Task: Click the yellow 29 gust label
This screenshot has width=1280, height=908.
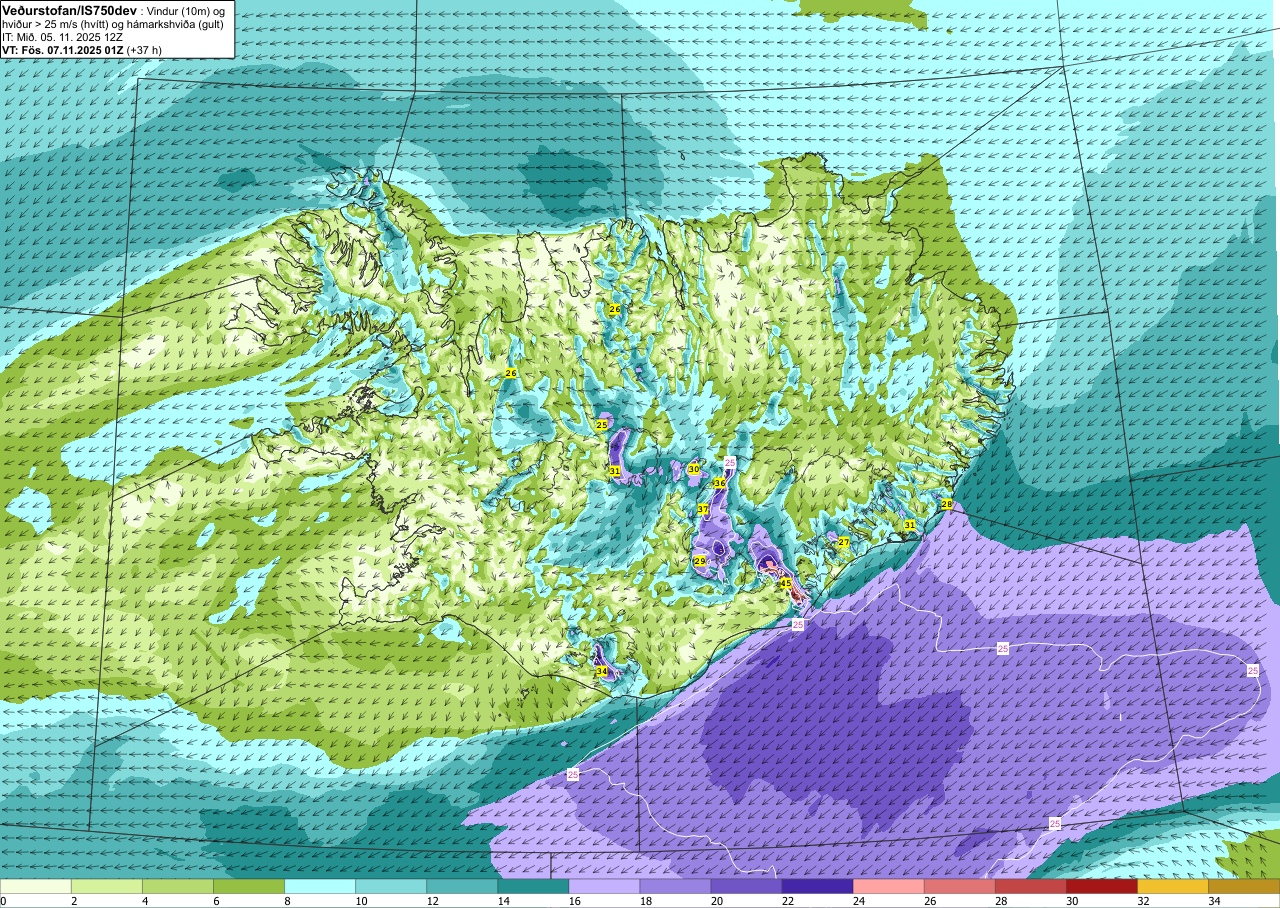Action: [x=700, y=561]
